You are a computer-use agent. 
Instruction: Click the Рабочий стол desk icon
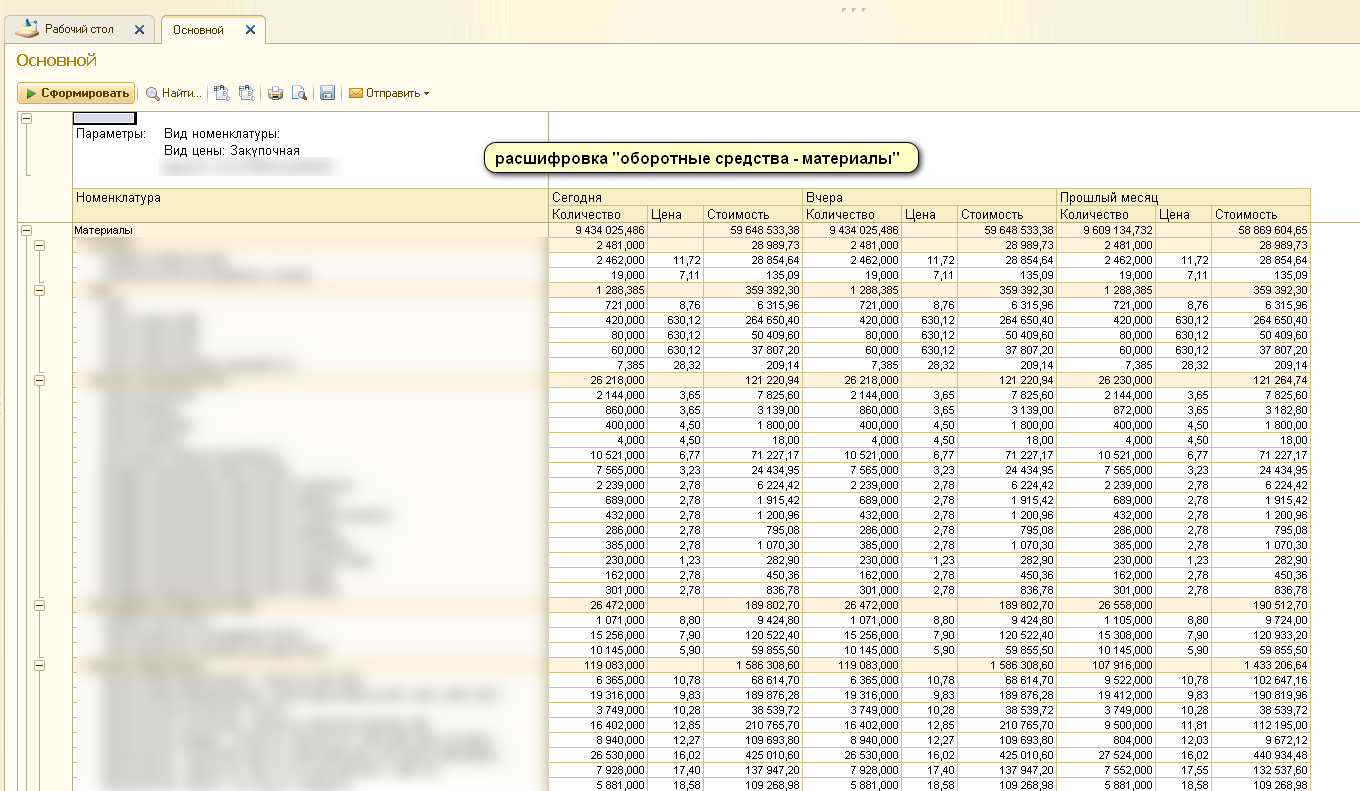click(x=28, y=29)
